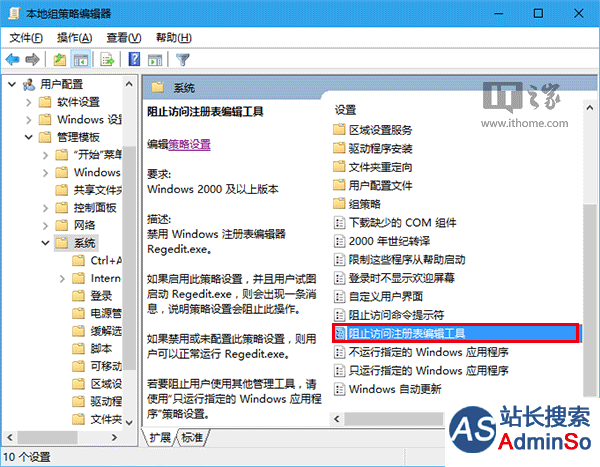Image resolution: width=600 pixels, height=467 pixels.
Task: Expand the Windows 设置 tree node
Action: point(29,120)
